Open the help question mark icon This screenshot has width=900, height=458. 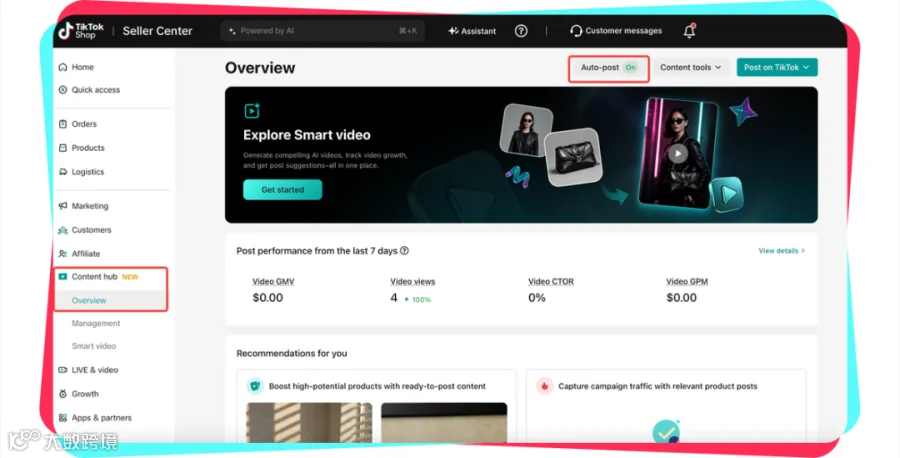point(521,31)
